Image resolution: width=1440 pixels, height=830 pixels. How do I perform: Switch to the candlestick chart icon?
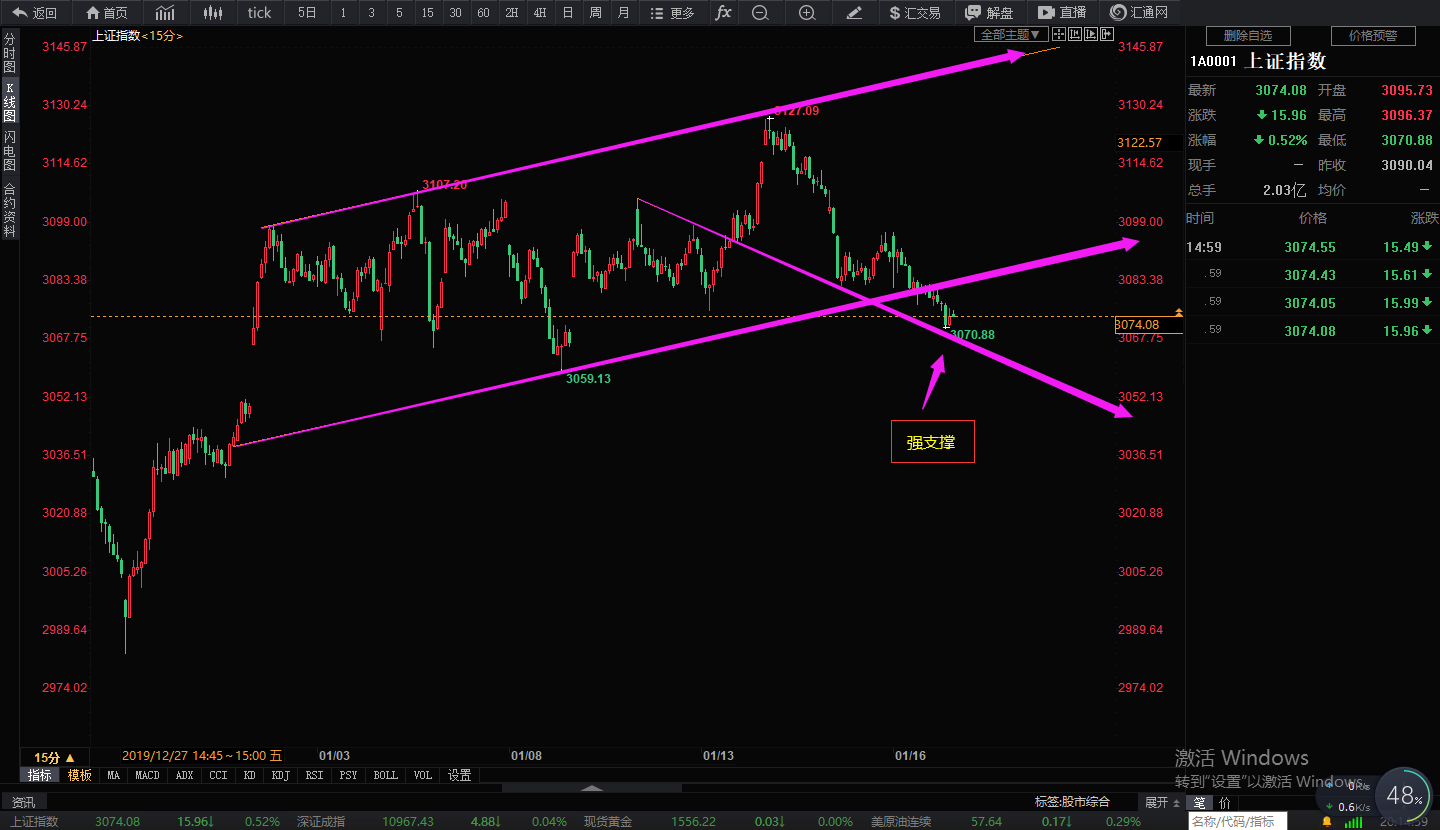(212, 13)
